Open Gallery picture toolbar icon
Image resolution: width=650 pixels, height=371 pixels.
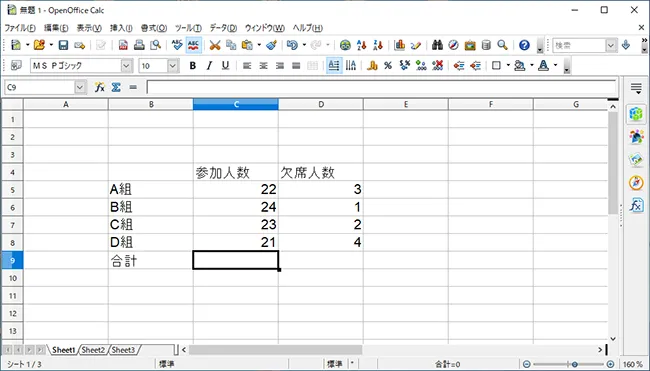click(470, 45)
